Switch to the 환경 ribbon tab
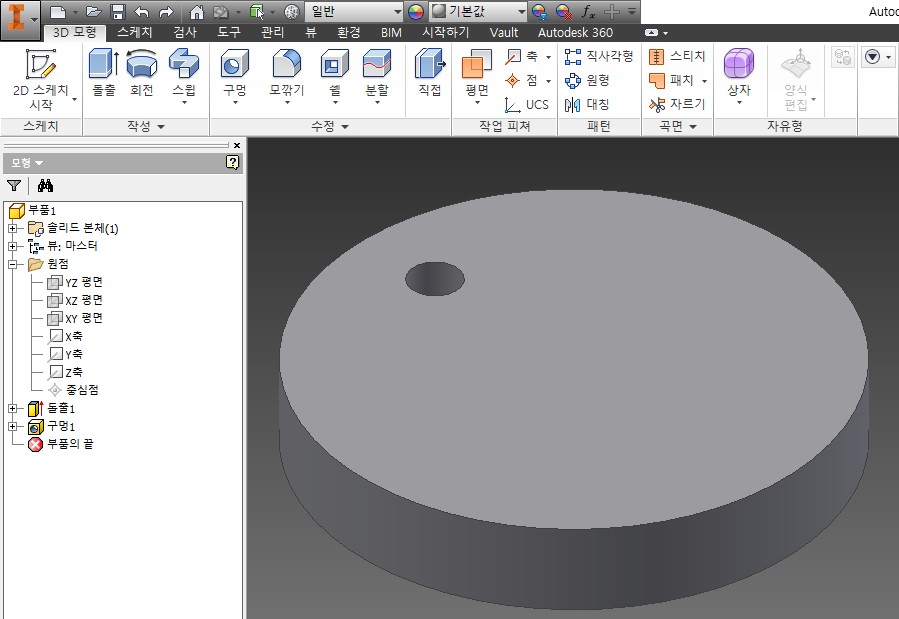This screenshot has width=899, height=619. 349,32
